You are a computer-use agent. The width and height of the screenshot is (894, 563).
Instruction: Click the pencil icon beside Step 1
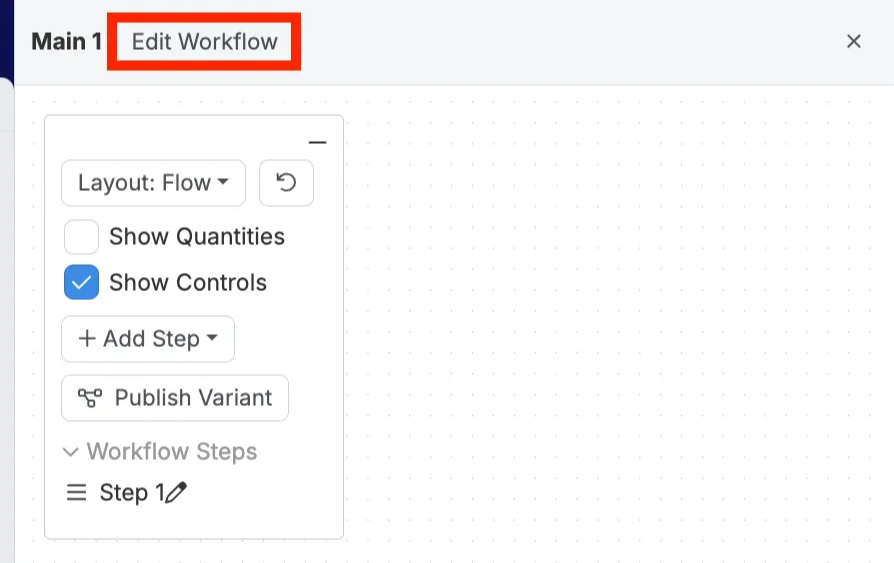(x=177, y=492)
